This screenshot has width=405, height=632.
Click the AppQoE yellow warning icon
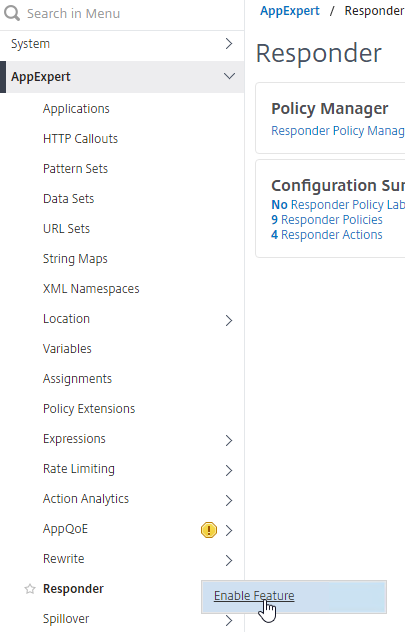(x=209, y=530)
